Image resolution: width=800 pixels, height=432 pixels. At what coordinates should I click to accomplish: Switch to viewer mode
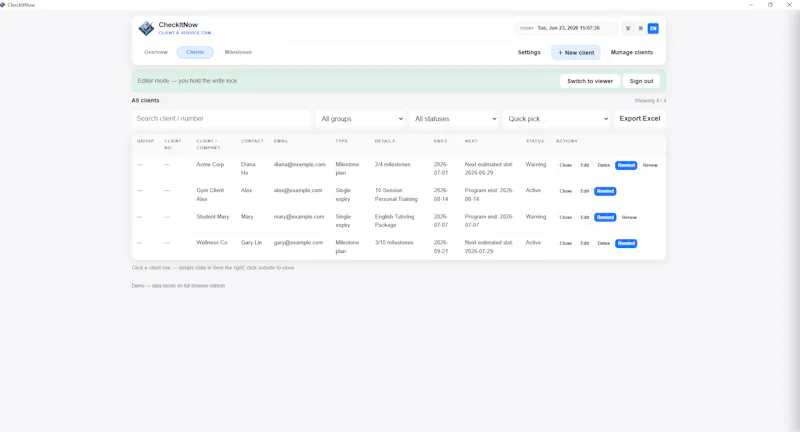click(x=590, y=81)
